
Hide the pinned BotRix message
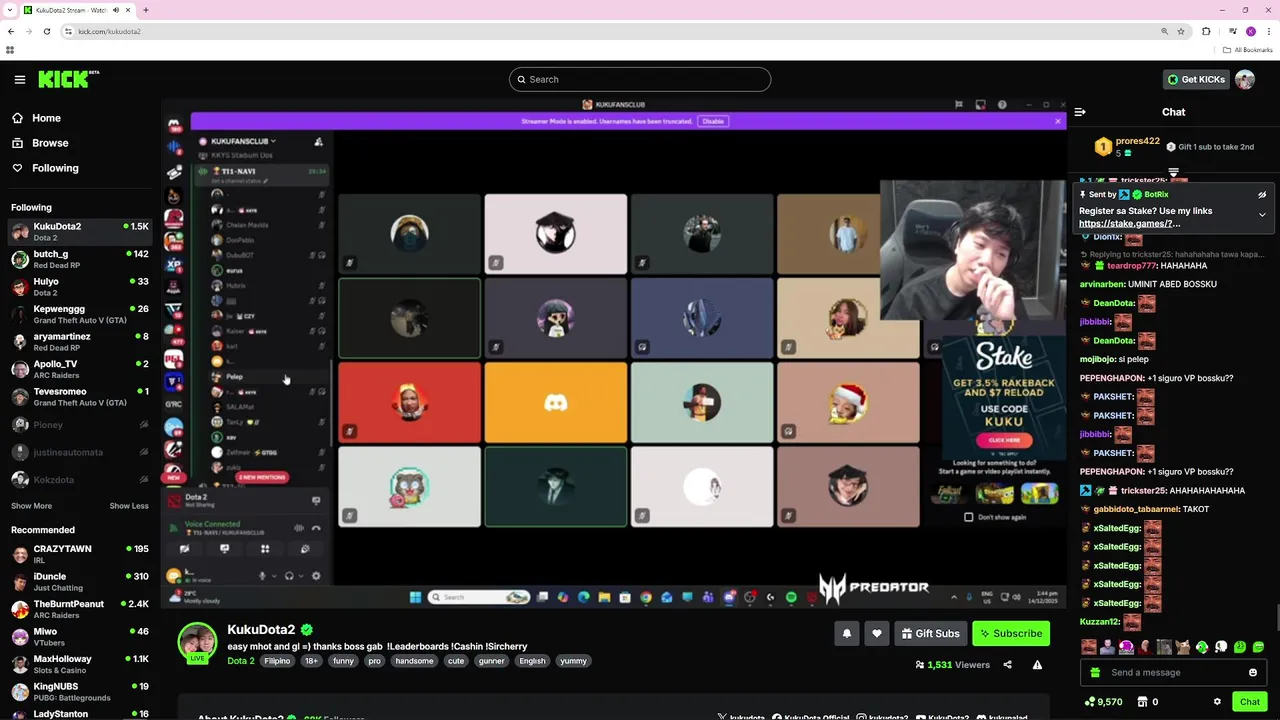tap(1262, 195)
